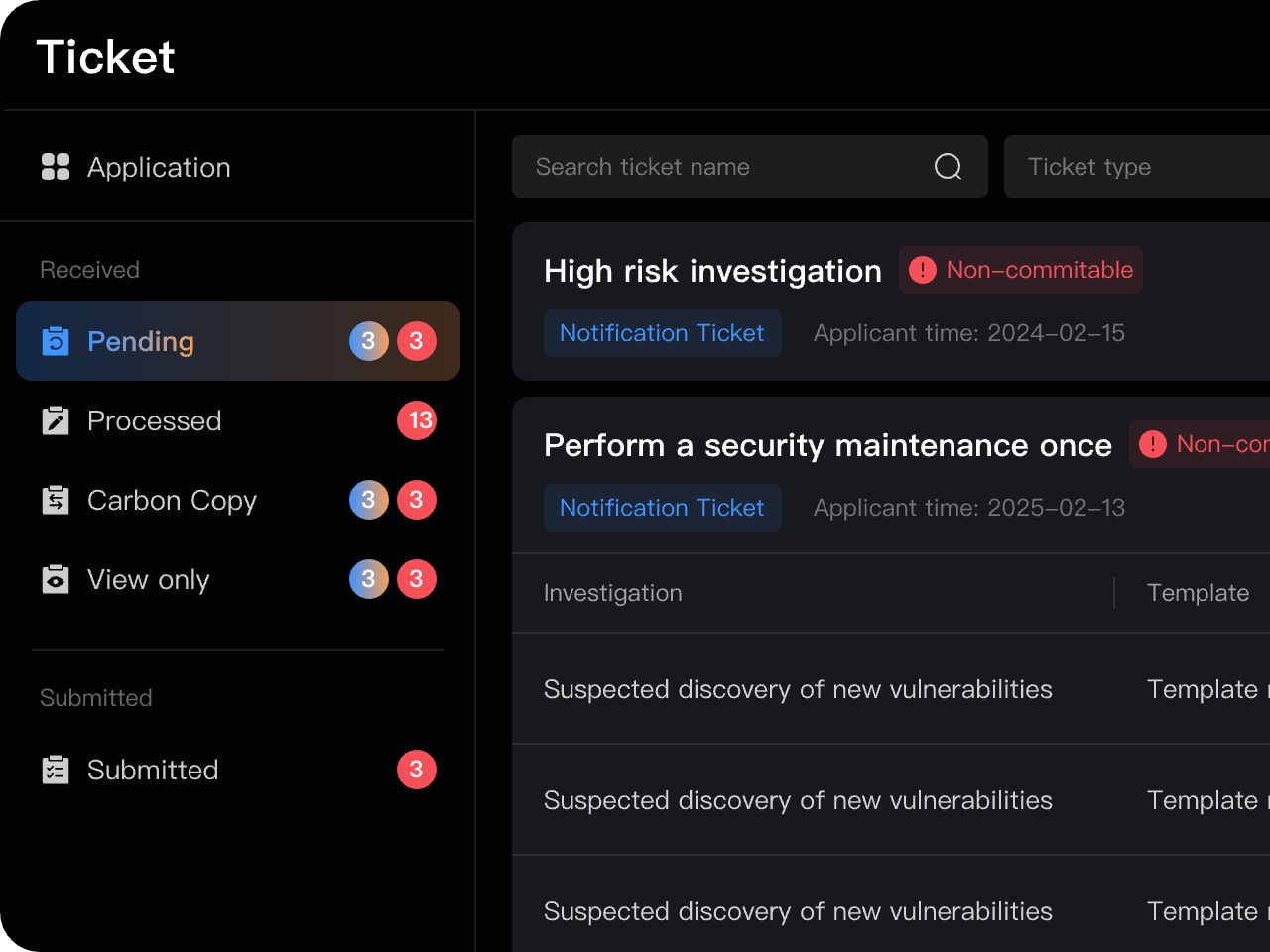Open the Processed menu item
This screenshot has height=952, width=1270.
point(155,420)
